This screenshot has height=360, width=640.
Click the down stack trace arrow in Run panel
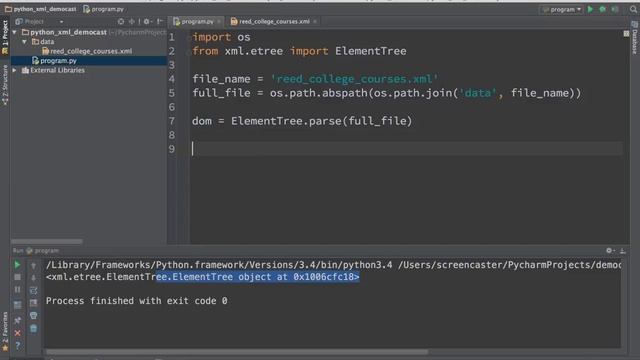coord(33,278)
